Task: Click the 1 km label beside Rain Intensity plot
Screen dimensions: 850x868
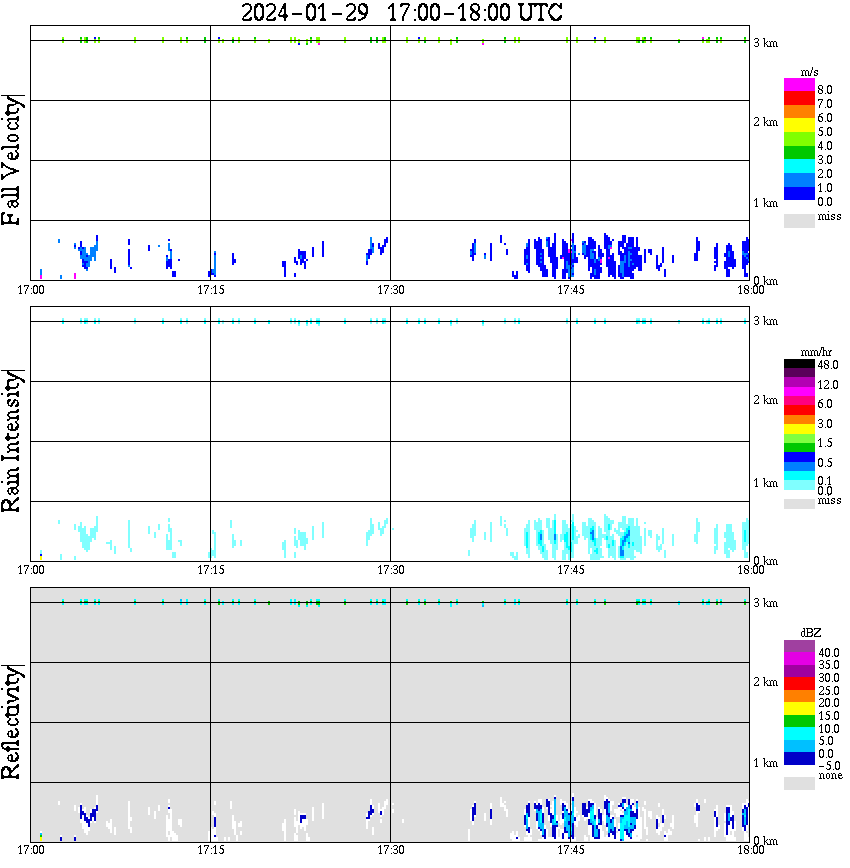Action: coord(765,483)
